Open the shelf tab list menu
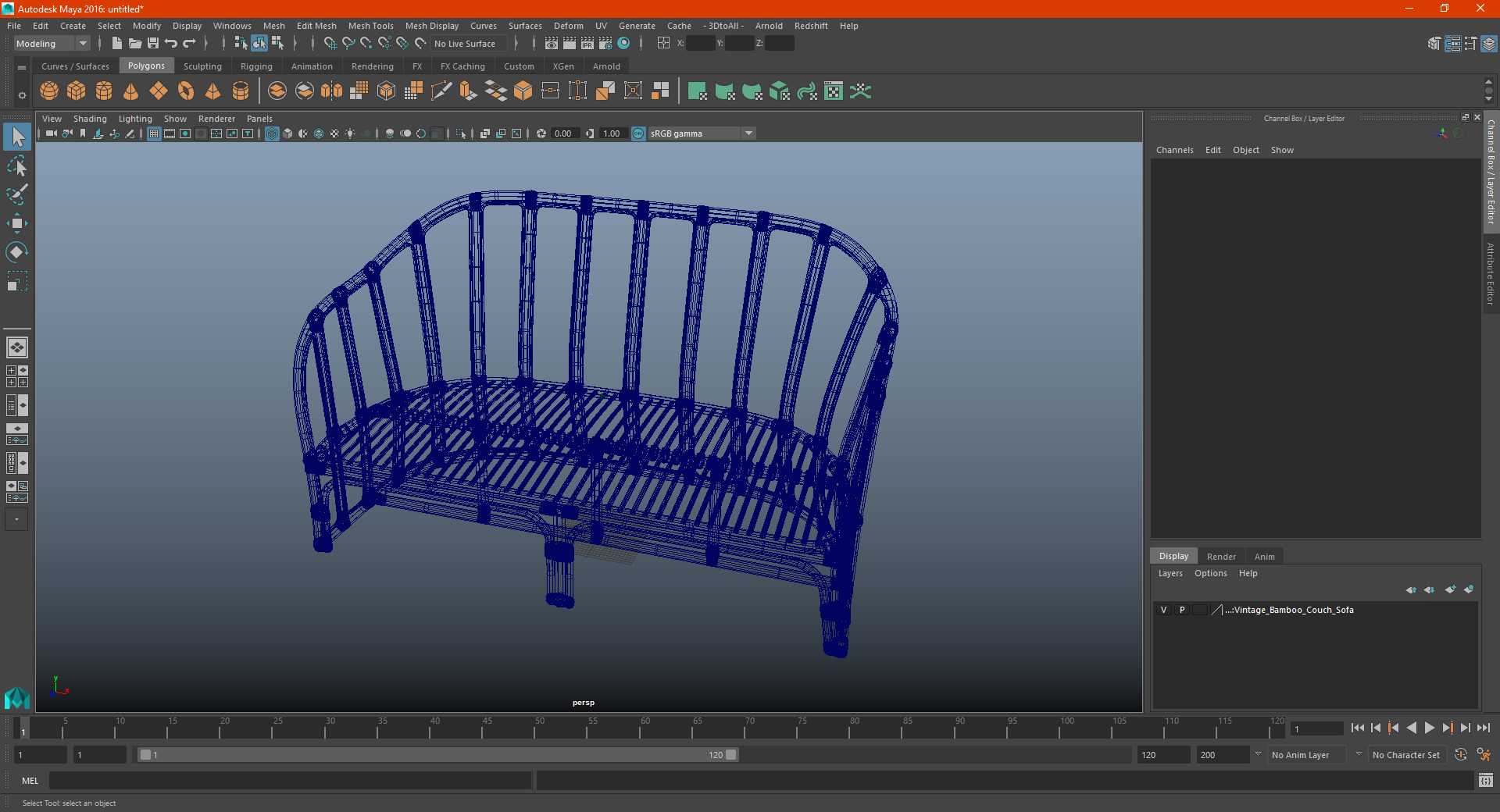 coord(22,68)
